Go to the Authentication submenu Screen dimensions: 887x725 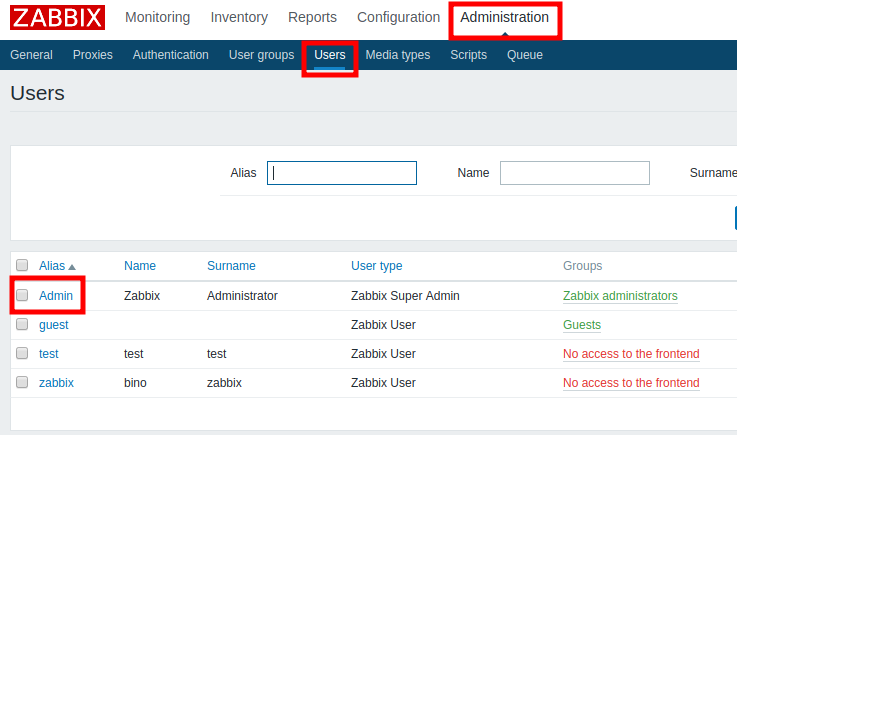[x=170, y=55]
